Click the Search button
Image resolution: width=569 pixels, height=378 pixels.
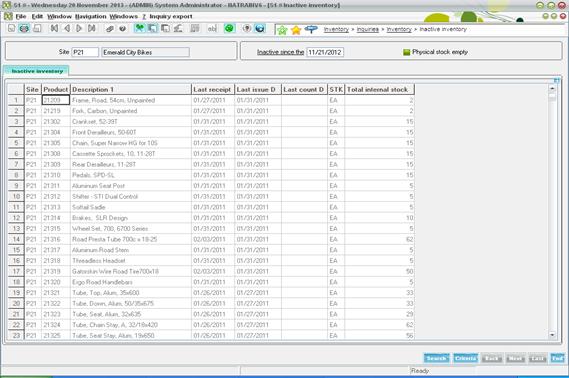point(437,358)
